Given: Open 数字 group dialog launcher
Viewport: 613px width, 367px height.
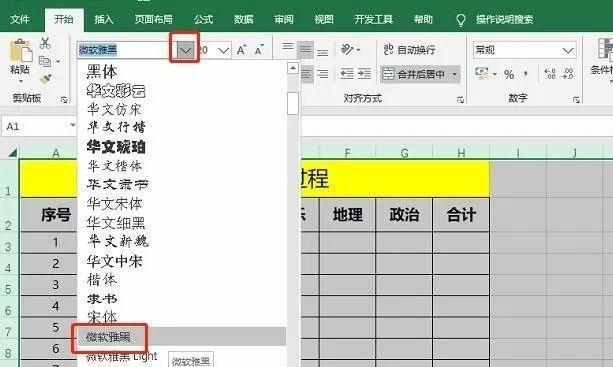Looking at the screenshot, I should pos(576,100).
